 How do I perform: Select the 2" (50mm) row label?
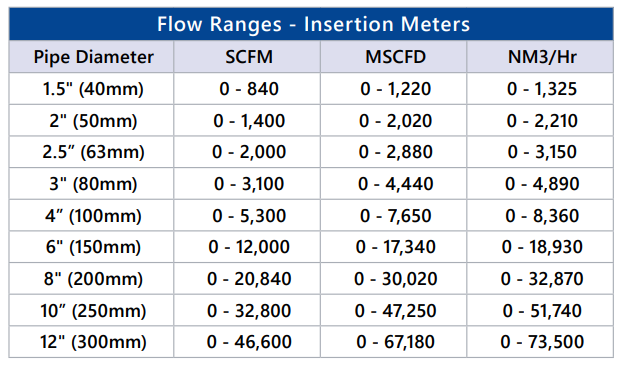93,121
